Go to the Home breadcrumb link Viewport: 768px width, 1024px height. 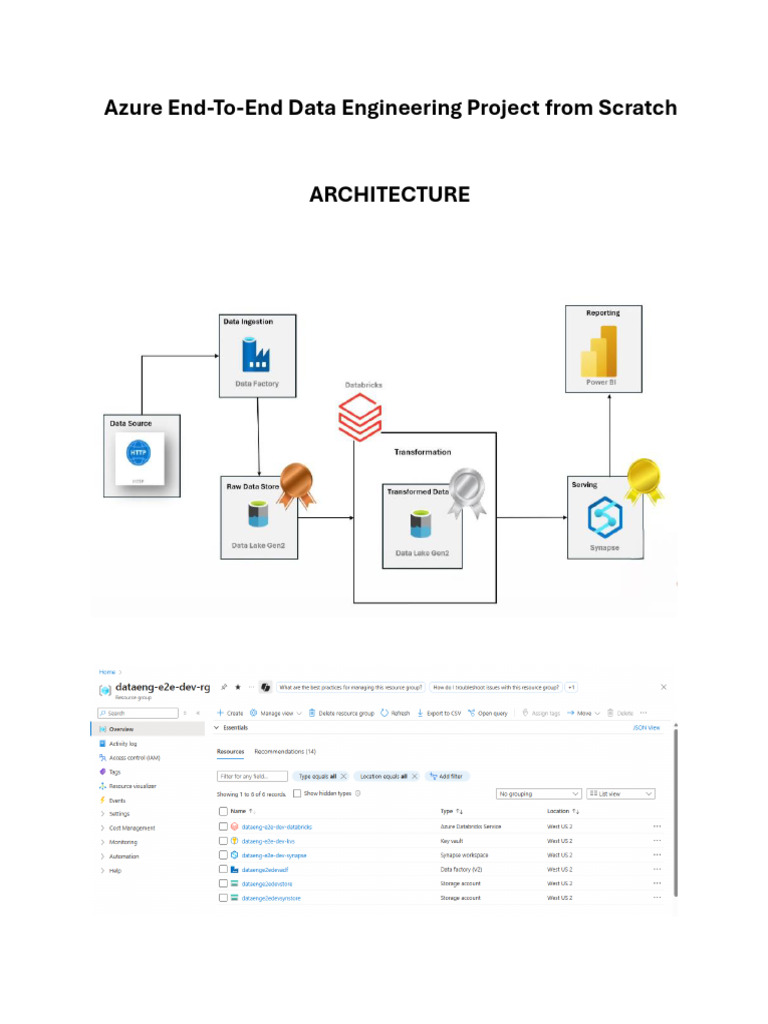tap(106, 672)
